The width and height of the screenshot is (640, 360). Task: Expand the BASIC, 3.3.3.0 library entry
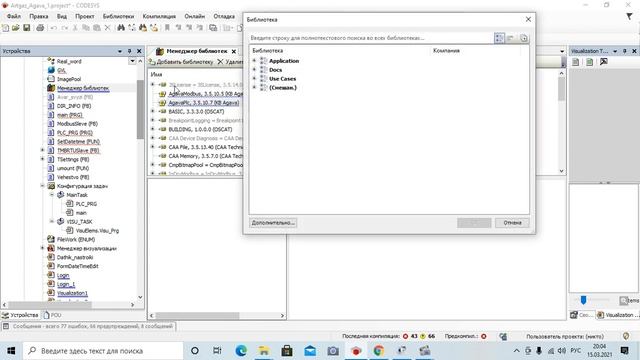[x=153, y=111]
